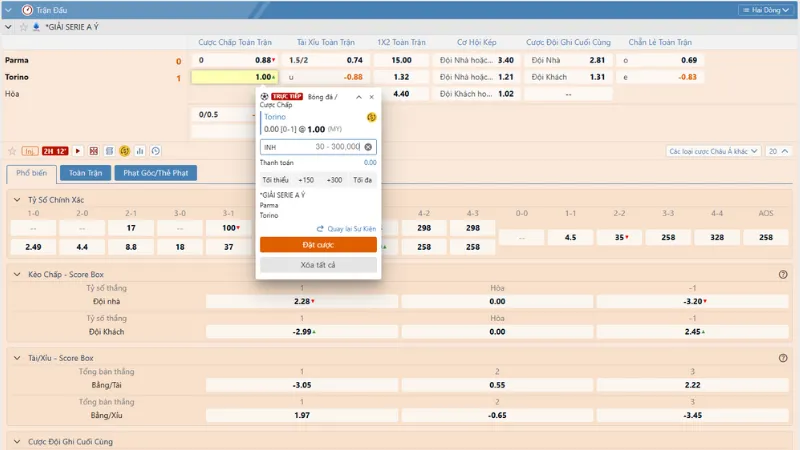
Task: Switch to the Phạt Góc/Thẻ Phạt tab
Action: click(x=155, y=173)
